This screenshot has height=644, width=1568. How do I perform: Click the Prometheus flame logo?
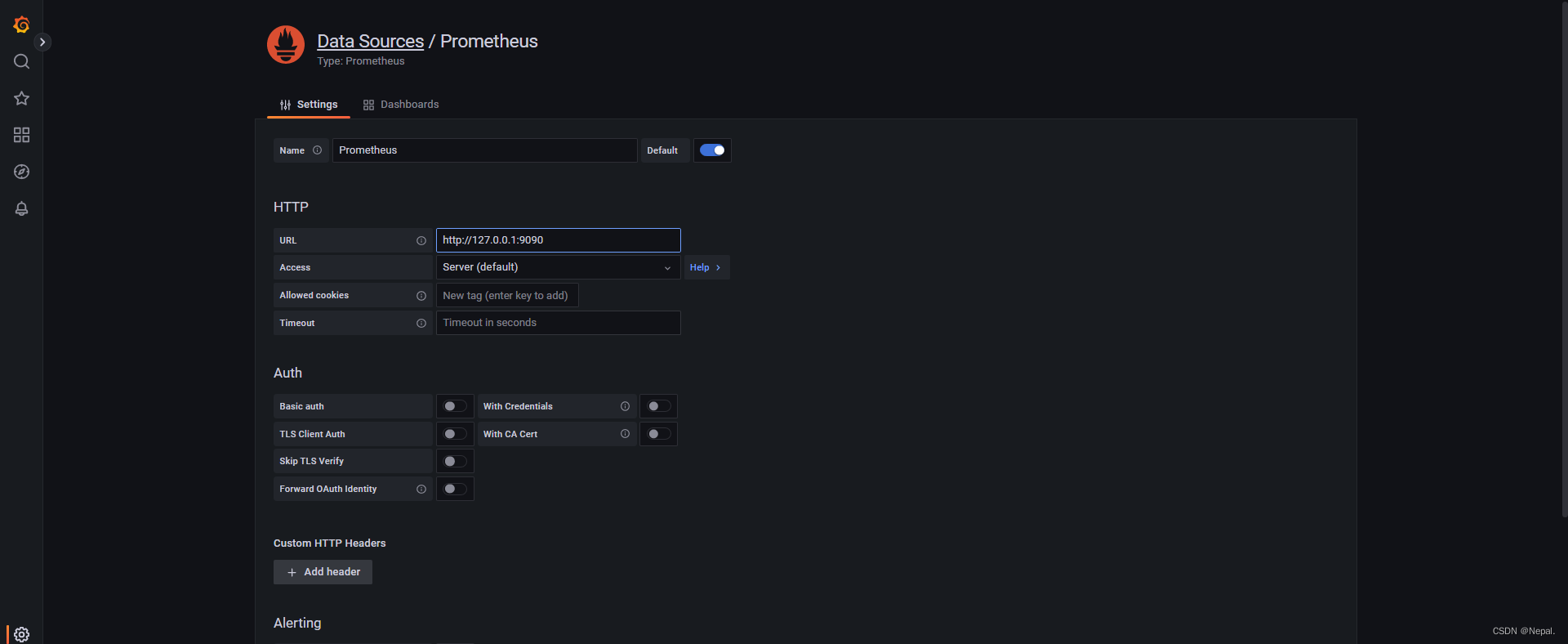click(x=286, y=44)
